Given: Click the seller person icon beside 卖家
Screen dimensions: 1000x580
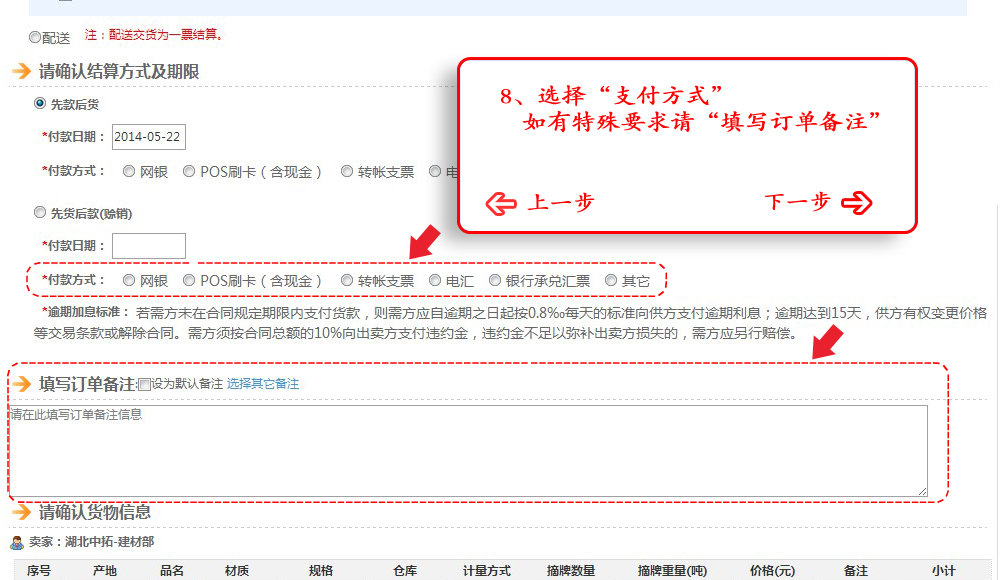Looking at the screenshot, I should coord(17,542).
